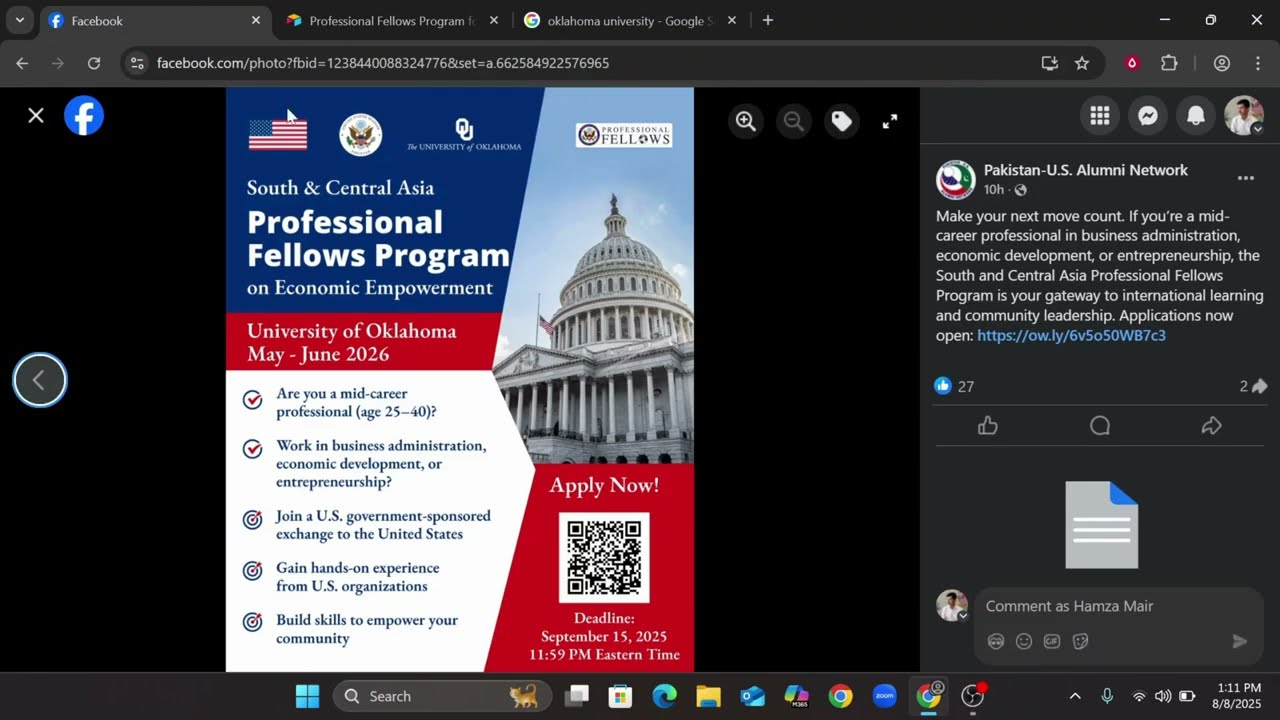Open Microsoft Edge from taskbar

point(665,696)
